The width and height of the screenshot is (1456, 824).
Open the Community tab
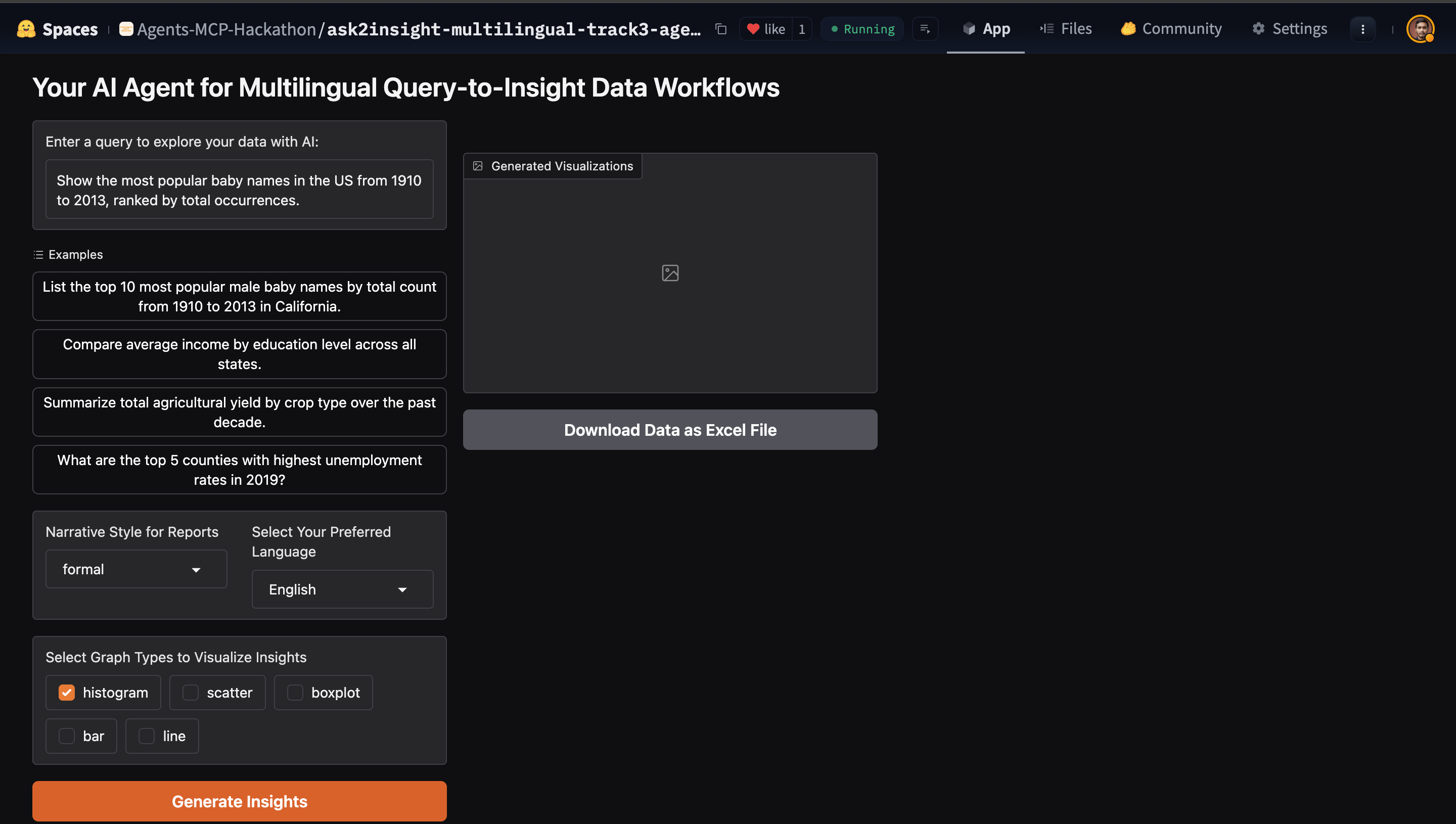(x=1171, y=29)
